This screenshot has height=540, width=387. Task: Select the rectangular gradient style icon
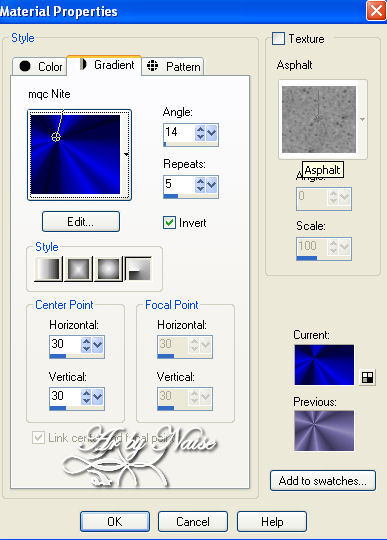(78, 269)
